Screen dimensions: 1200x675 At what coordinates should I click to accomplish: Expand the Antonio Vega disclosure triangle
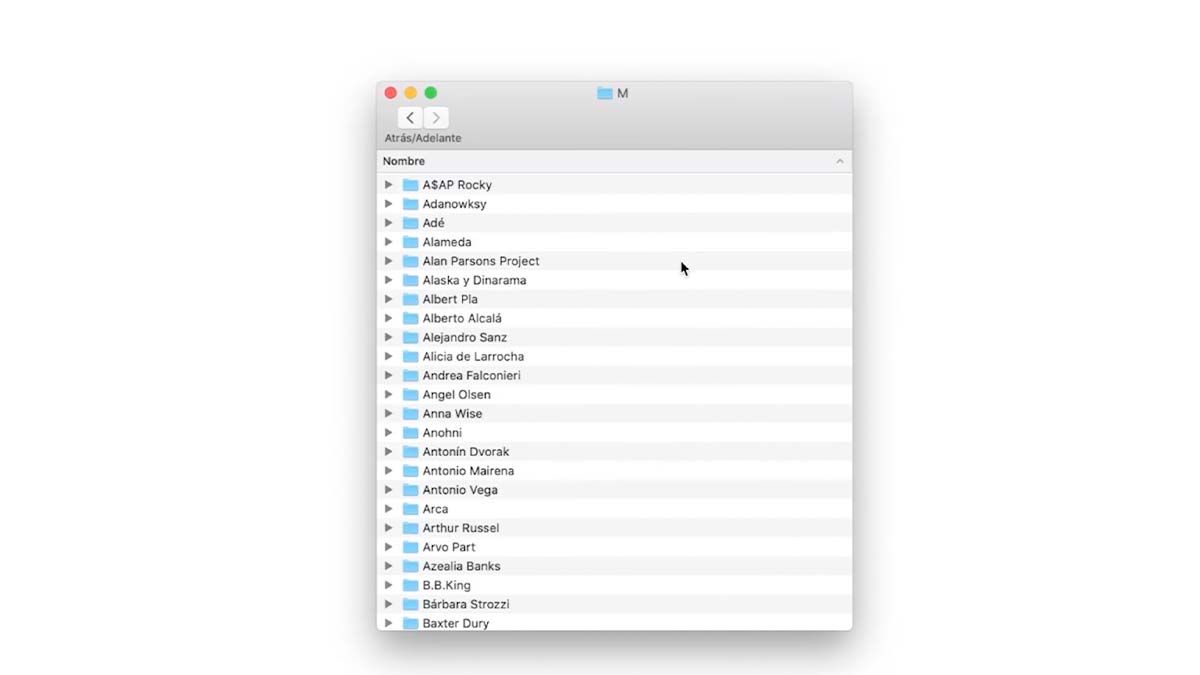point(389,490)
